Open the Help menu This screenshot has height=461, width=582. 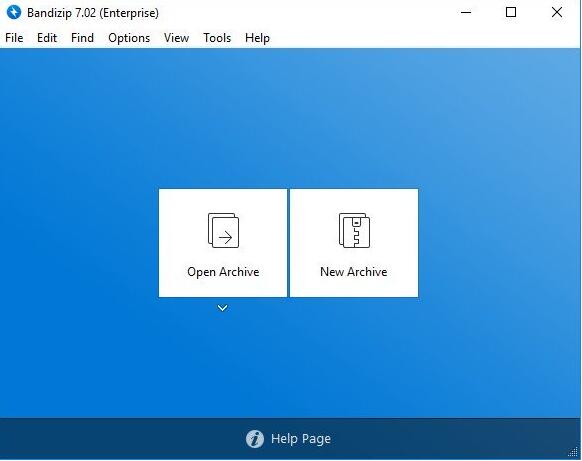click(x=257, y=38)
